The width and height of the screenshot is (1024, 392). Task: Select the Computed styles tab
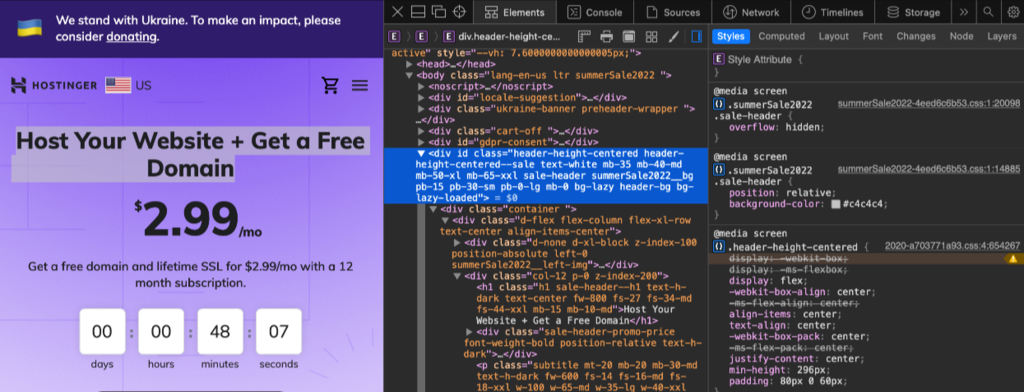coord(781,36)
